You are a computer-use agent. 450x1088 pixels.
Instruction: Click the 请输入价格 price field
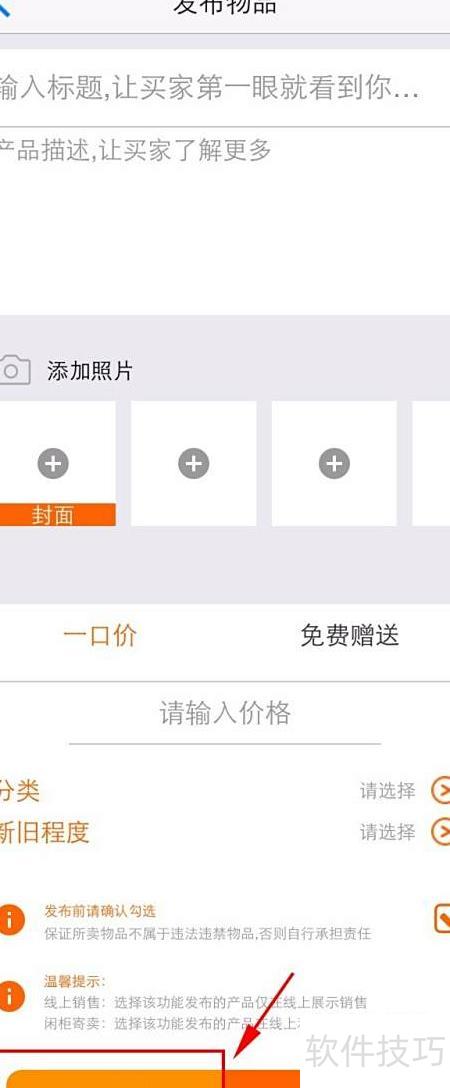coord(225,713)
